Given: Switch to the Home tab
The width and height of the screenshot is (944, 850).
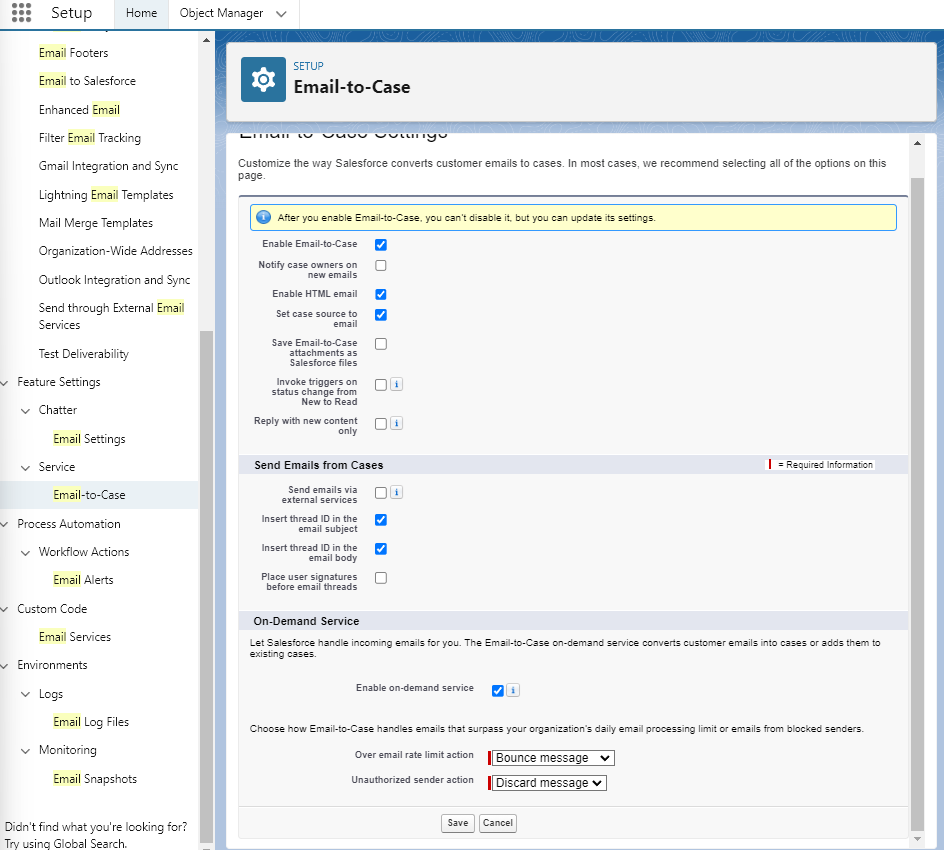Looking at the screenshot, I should (141, 13).
